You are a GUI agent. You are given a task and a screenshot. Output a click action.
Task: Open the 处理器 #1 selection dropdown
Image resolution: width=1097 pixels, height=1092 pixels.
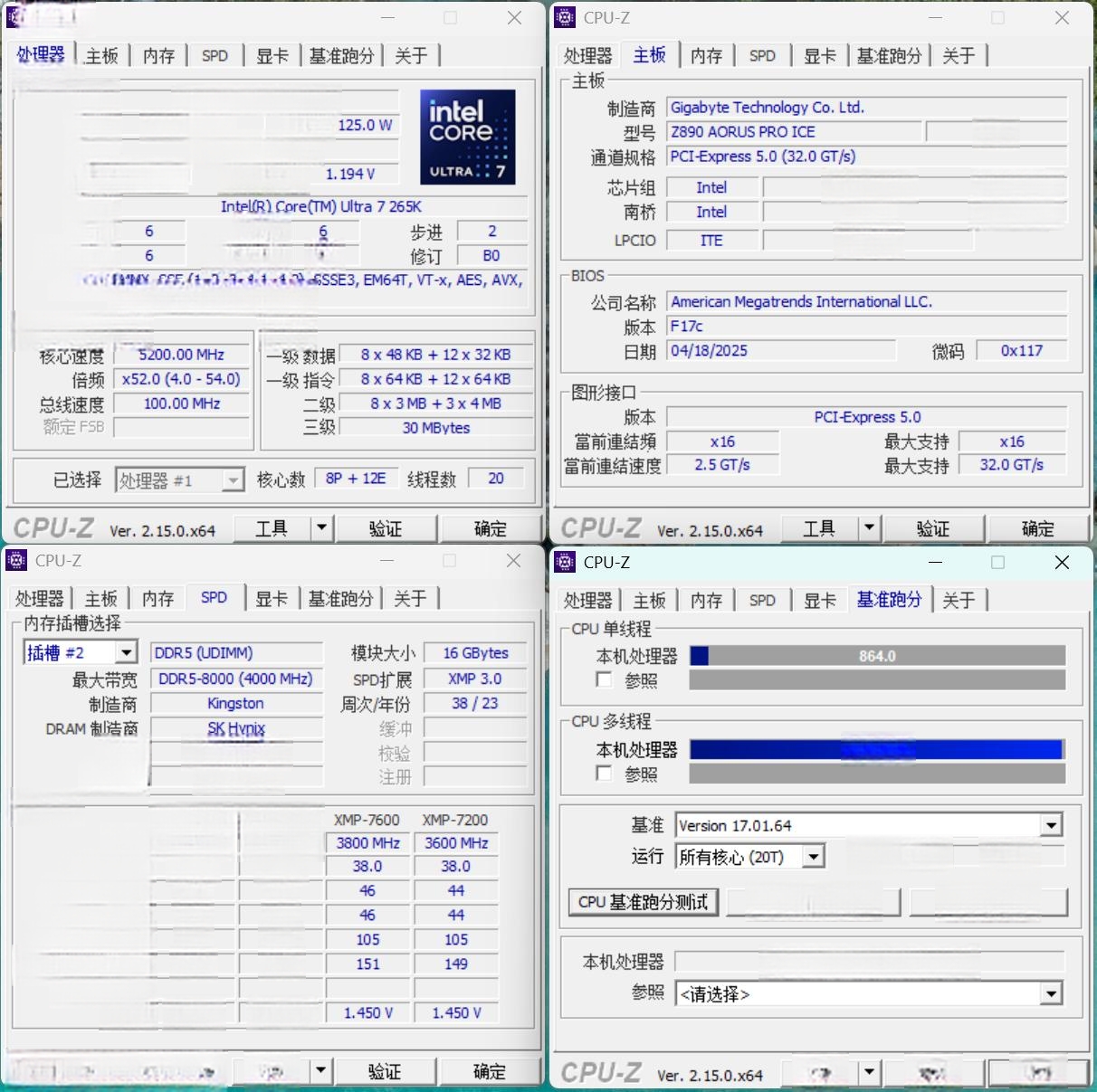[234, 480]
